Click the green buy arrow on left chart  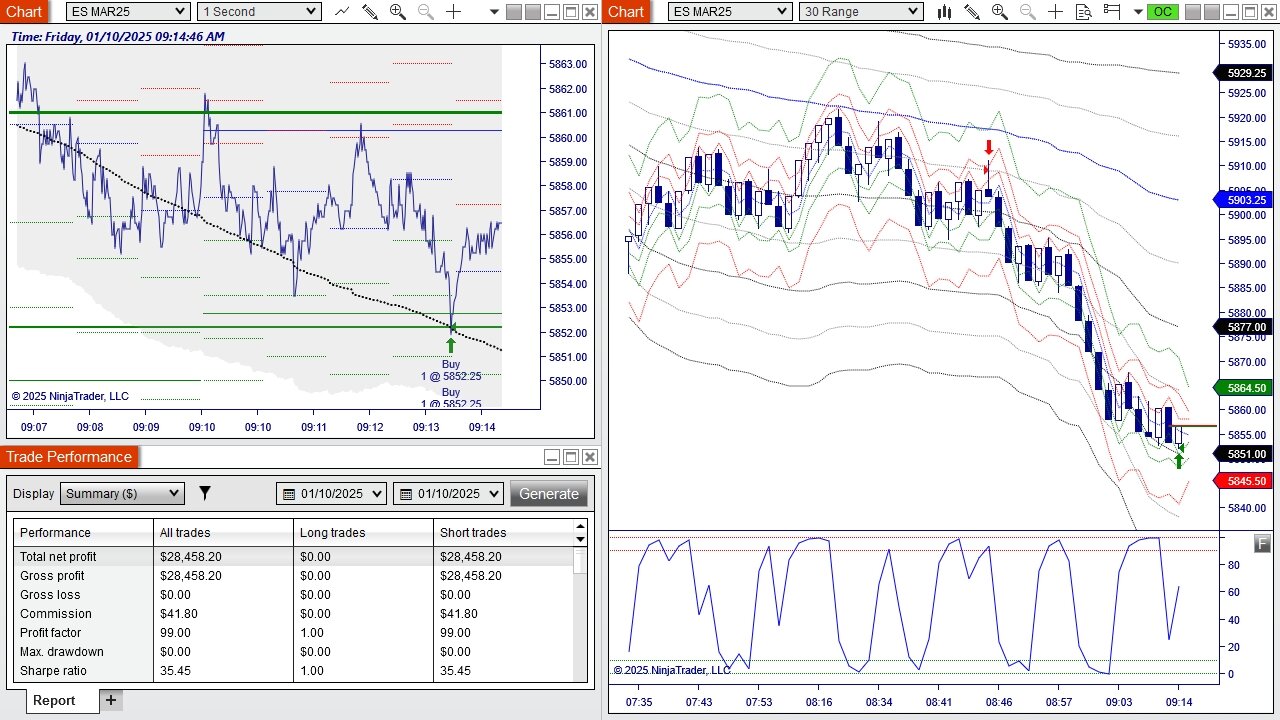point(451,345)
